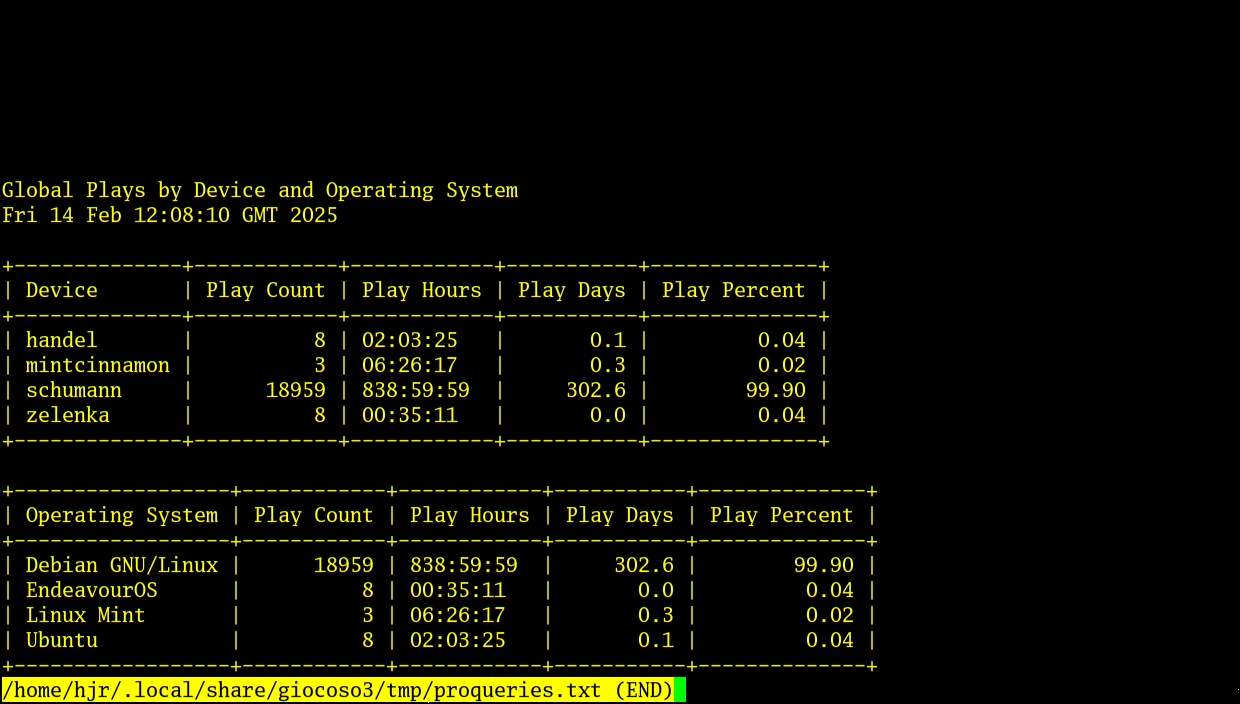1240x704 pixels.
Task: Click the 'Play Days' header in second table
Action: 620,515
